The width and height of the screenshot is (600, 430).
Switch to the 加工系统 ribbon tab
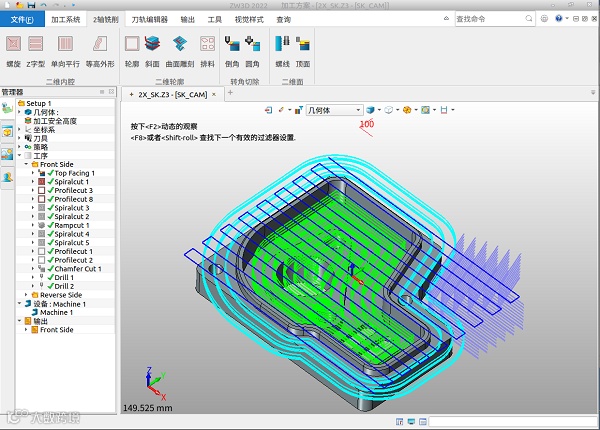click(x=65, y=20)
